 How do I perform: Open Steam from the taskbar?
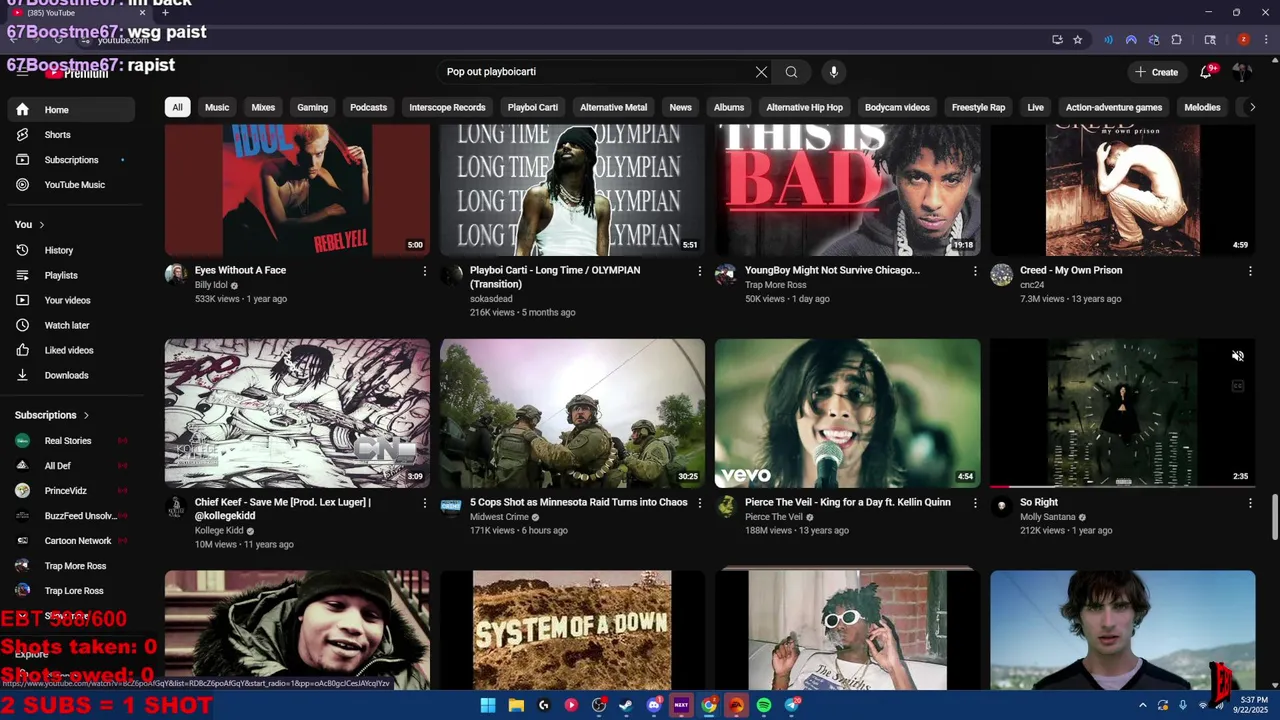[x=626, y=705]
